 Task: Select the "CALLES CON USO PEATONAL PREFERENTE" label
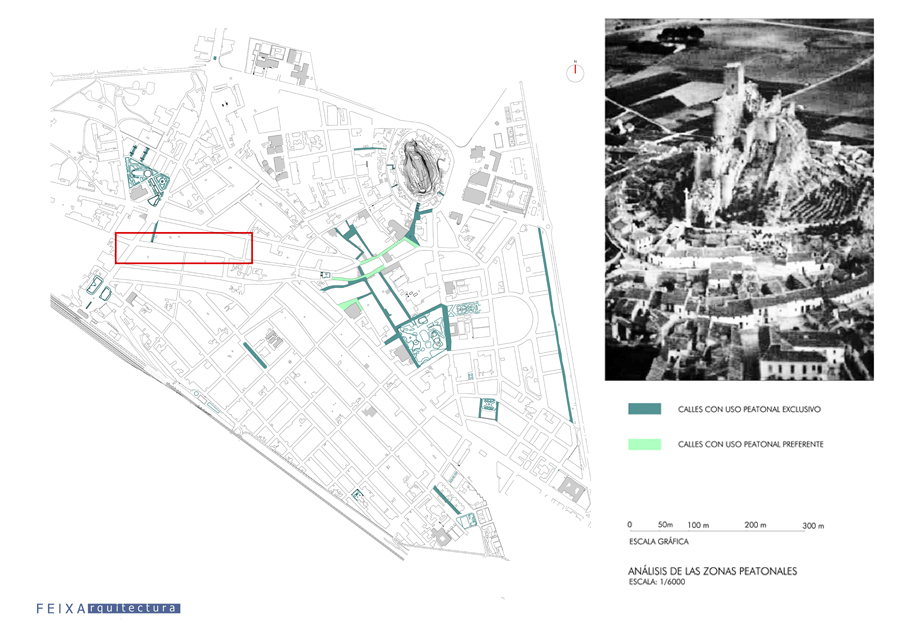click(750, 444)
